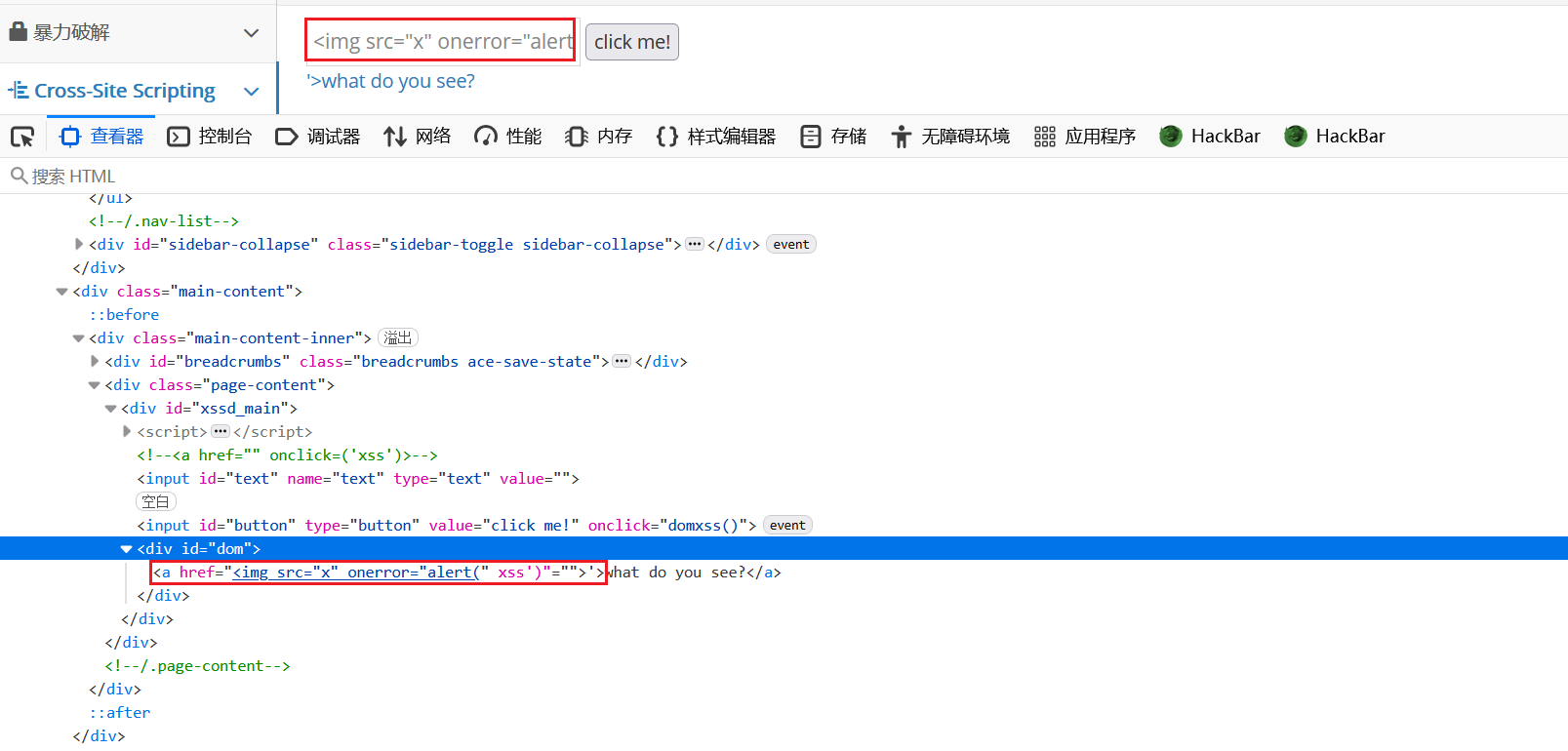Image resolution: width=1568 pixels, height=751 pixels.
Task: Open the Performance (性能) panel
Action: pyautogui.click(x=507, y=137)
